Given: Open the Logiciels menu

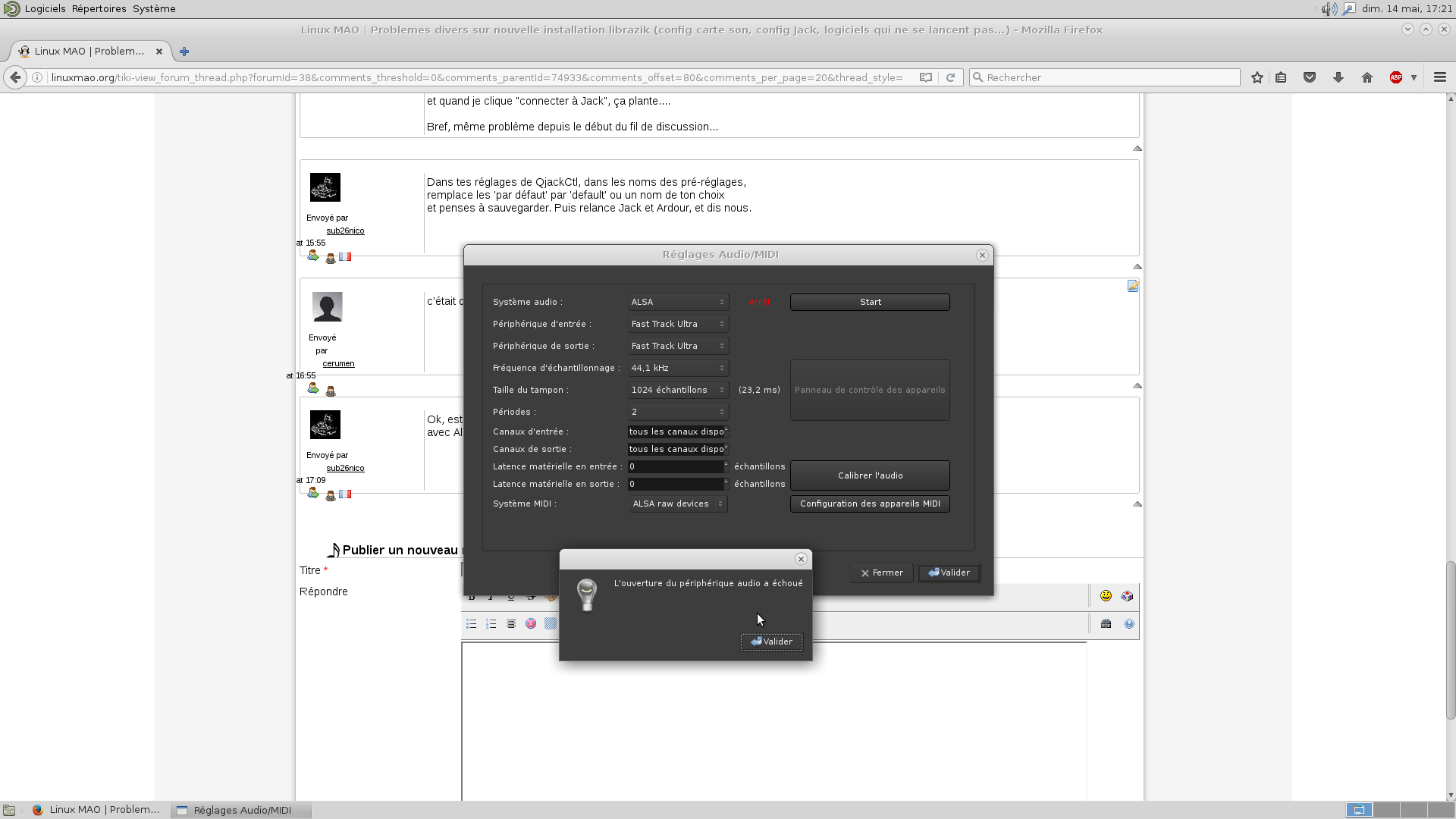Looking at the screenshot, I should [x=45, y=9].
